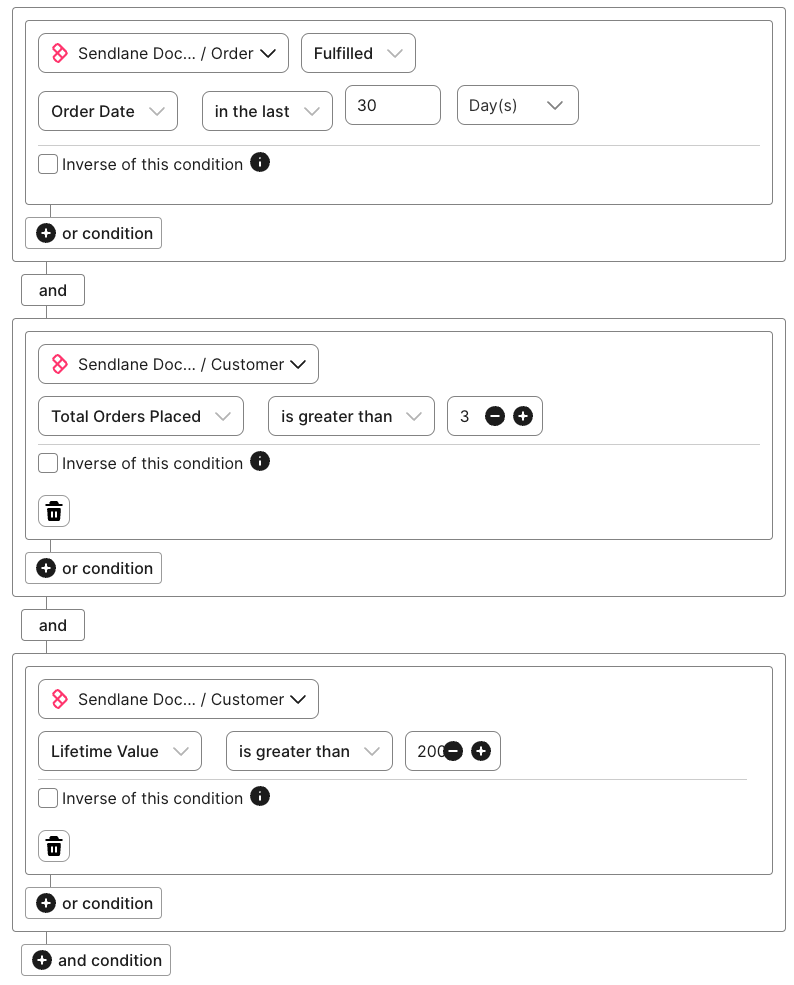The height and width of the screenshot is (985, 794).
Task: Click the number field showing 30
Action: pos(392,105)
